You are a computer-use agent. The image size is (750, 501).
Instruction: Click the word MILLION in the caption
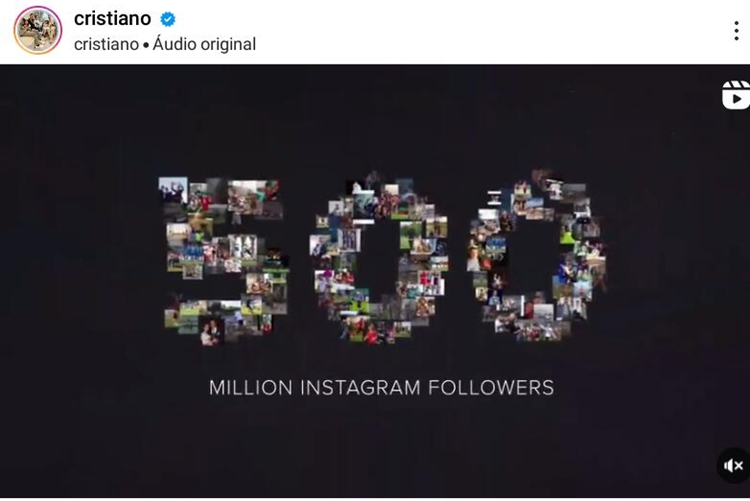251,388
